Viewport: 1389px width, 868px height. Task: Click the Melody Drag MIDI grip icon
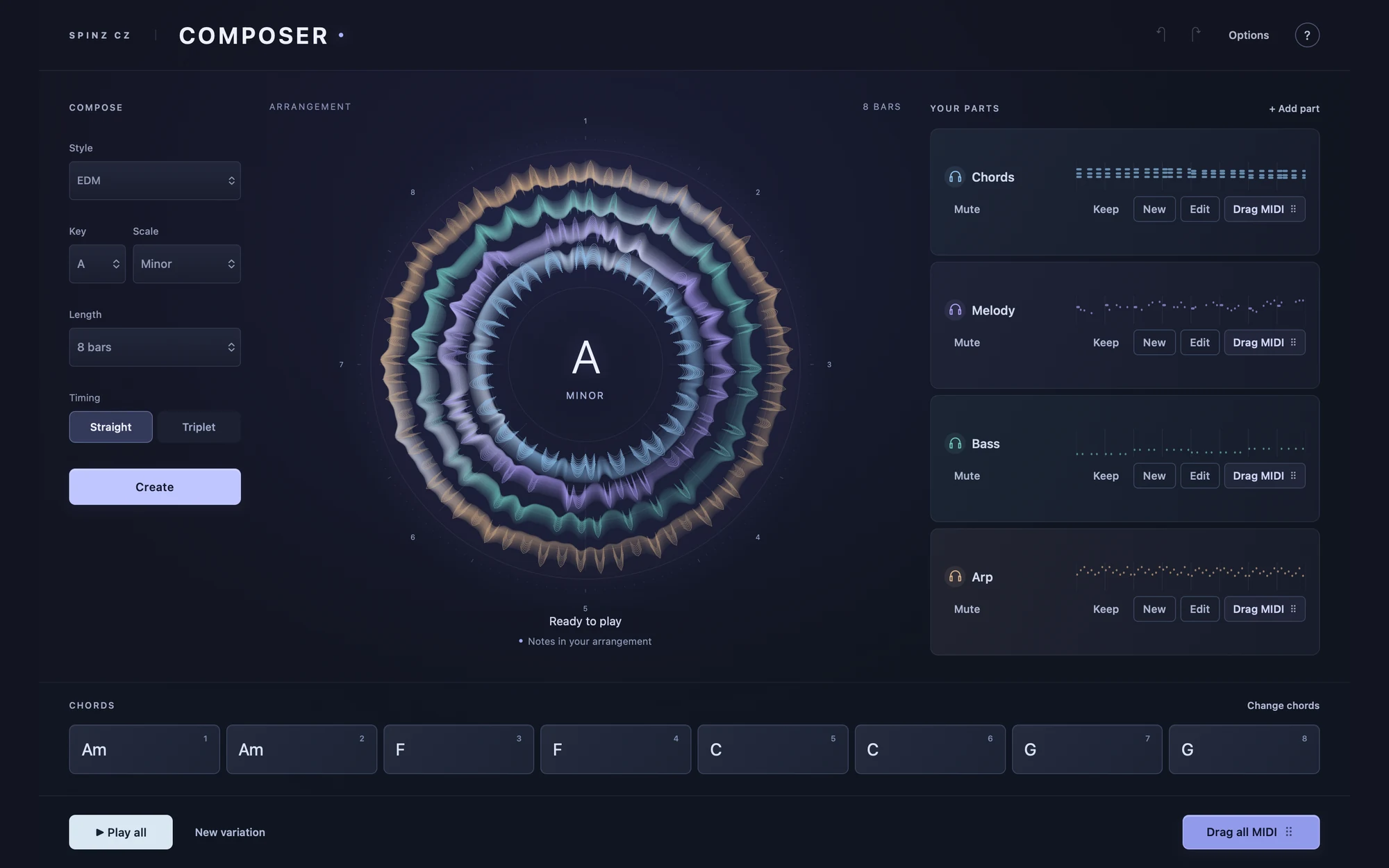[x=1293, y=342]
